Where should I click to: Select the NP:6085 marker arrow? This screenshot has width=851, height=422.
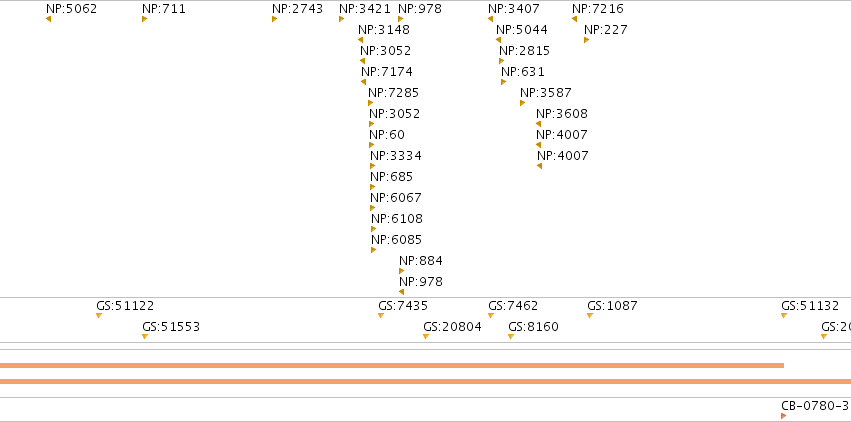(x=373, y=250)
